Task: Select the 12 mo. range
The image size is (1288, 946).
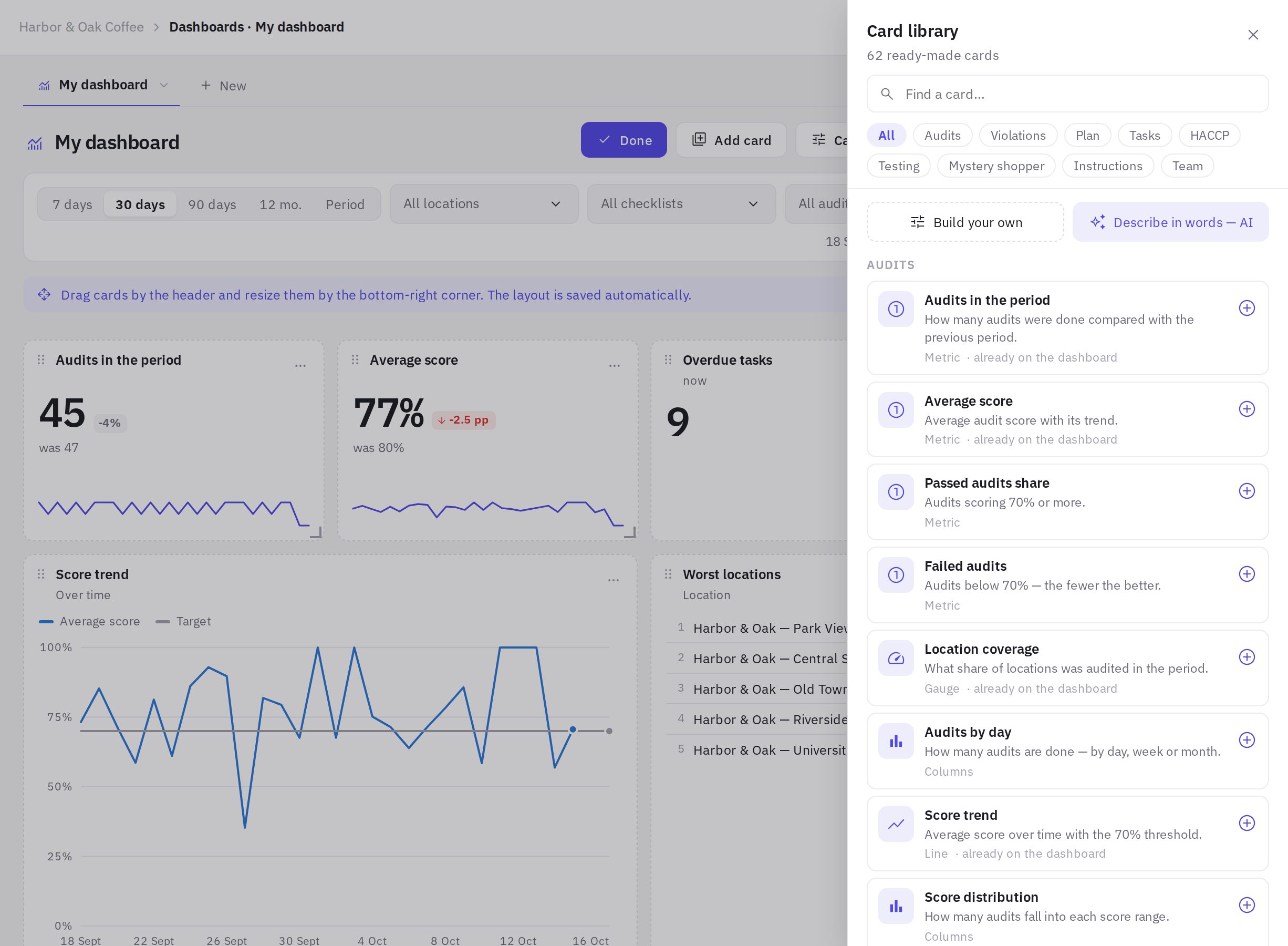Action: coord(281,204)
